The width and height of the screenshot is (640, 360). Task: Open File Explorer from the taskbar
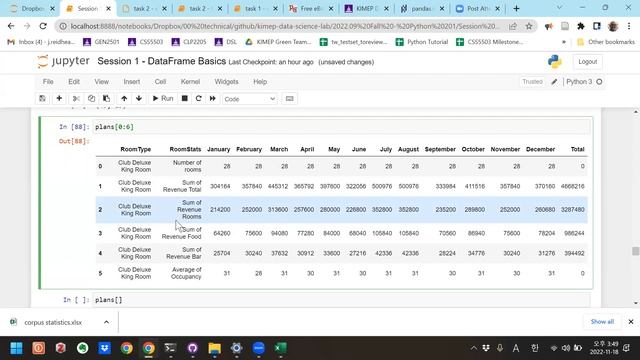click(x=214, y=348)
